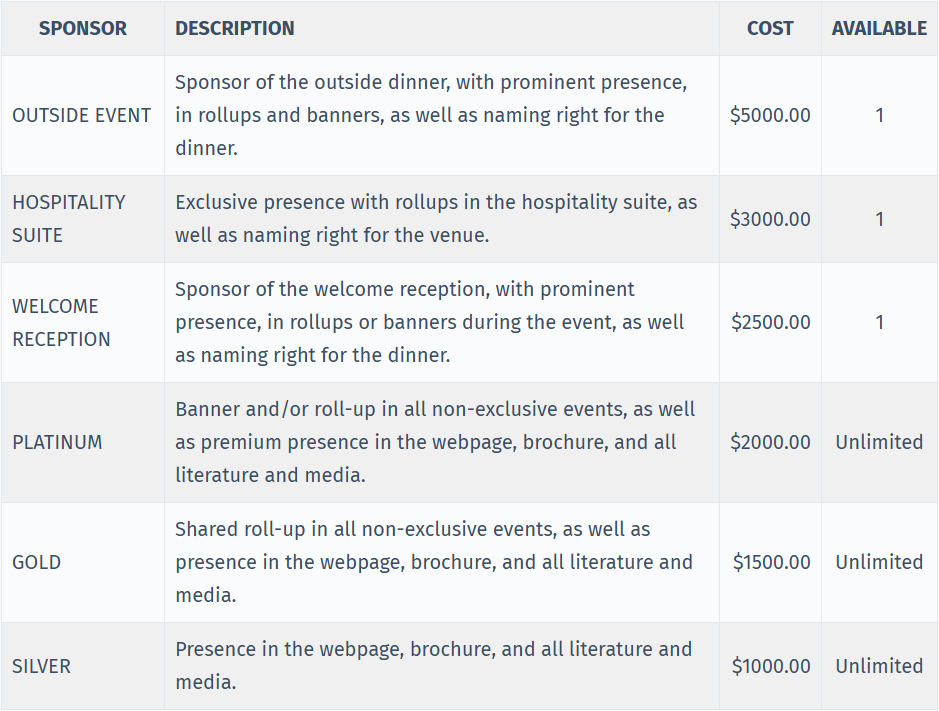Click the $3000.00 cost cell
The image size is (939, 711).
click(x=770, y=219)
